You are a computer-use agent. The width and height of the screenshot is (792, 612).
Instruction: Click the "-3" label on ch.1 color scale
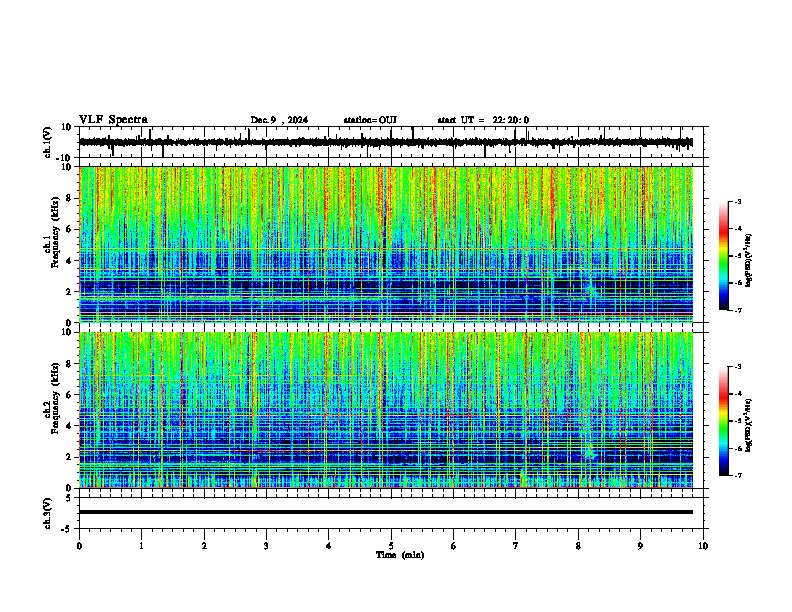(738, 201)
